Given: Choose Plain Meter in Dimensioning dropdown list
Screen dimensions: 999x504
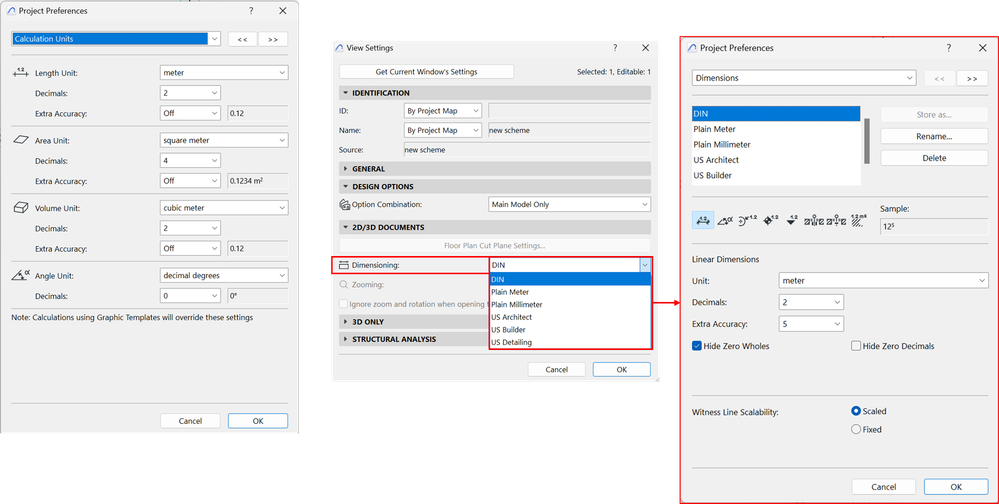Looking at the screenshot, I should pos(570,292).
